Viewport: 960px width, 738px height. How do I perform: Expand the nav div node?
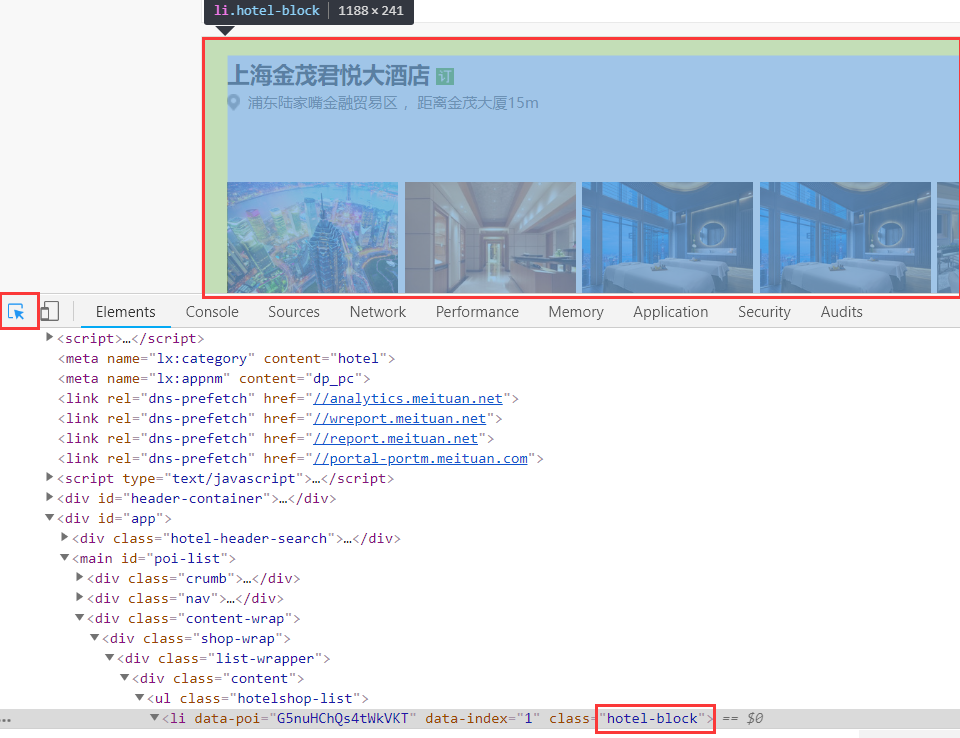pyautogui.click(x=79, y=597)
